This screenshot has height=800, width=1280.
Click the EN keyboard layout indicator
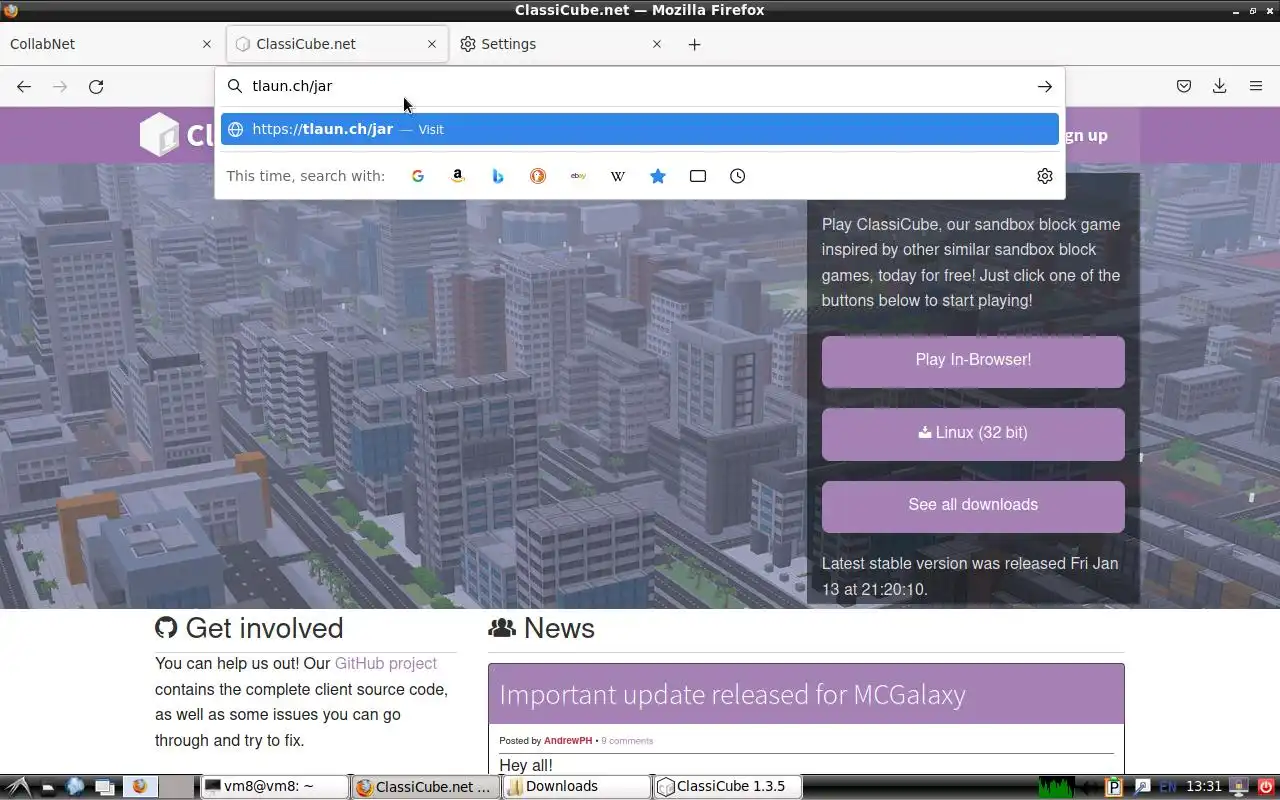(x=1167, y=787)
